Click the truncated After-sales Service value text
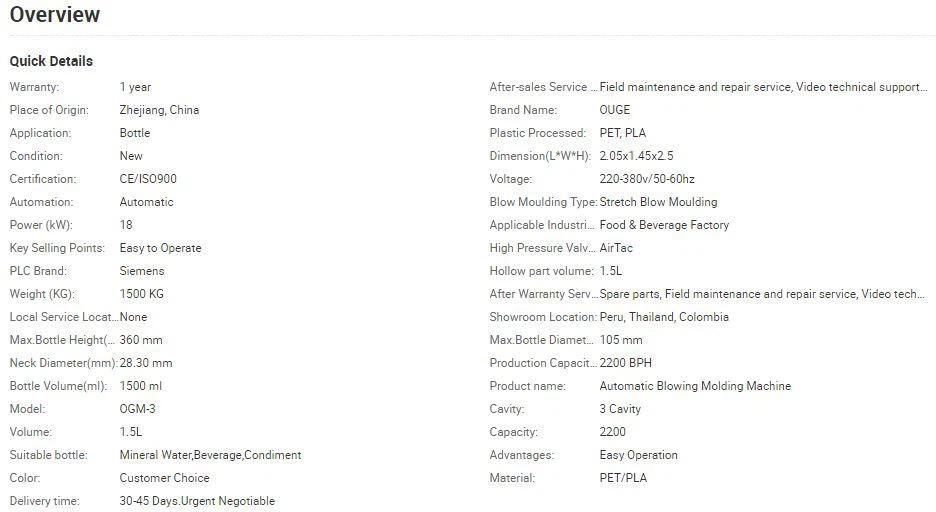This screenshot has height=512, width=936. [763, 87]
